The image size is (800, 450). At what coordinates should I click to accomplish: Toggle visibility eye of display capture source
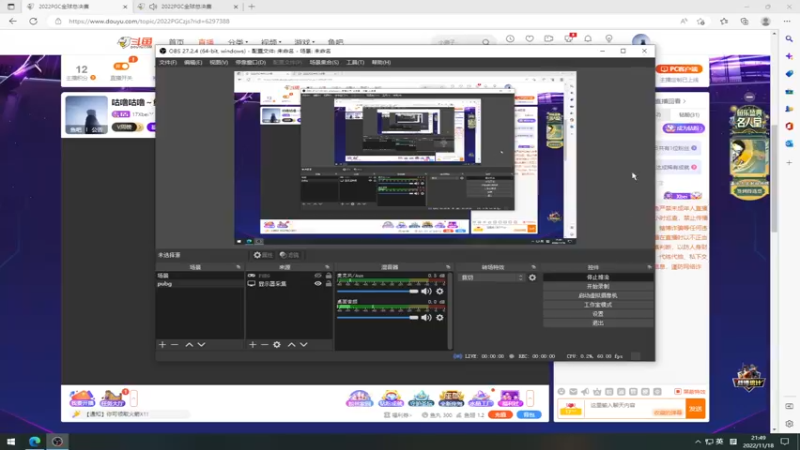click(x=318, y=284)
